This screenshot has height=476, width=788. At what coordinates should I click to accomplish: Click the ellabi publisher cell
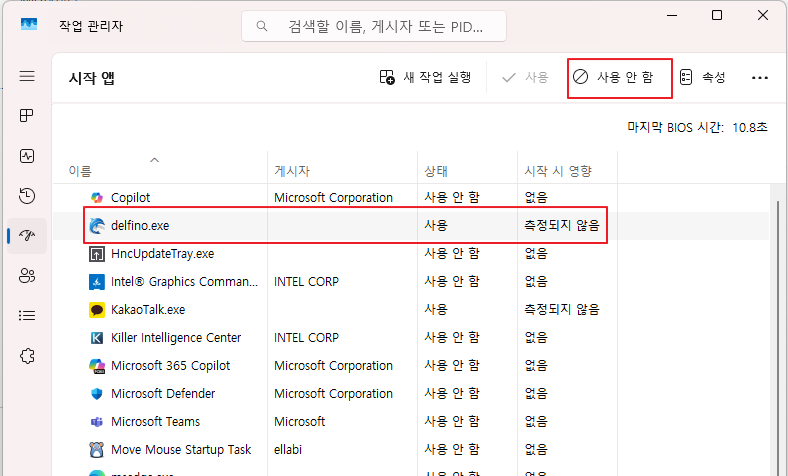(288, 449)
